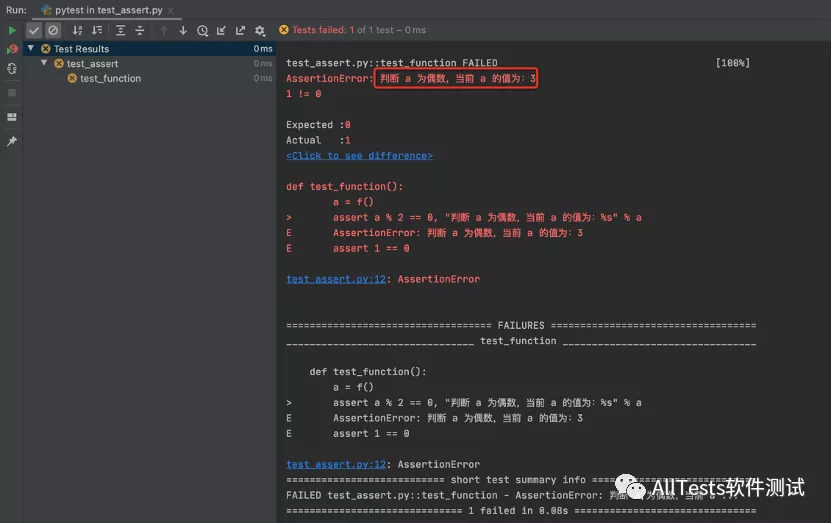Click the red 'def test_function():' line
Viewport: 832px width, 524px height.
pos(344,186)
